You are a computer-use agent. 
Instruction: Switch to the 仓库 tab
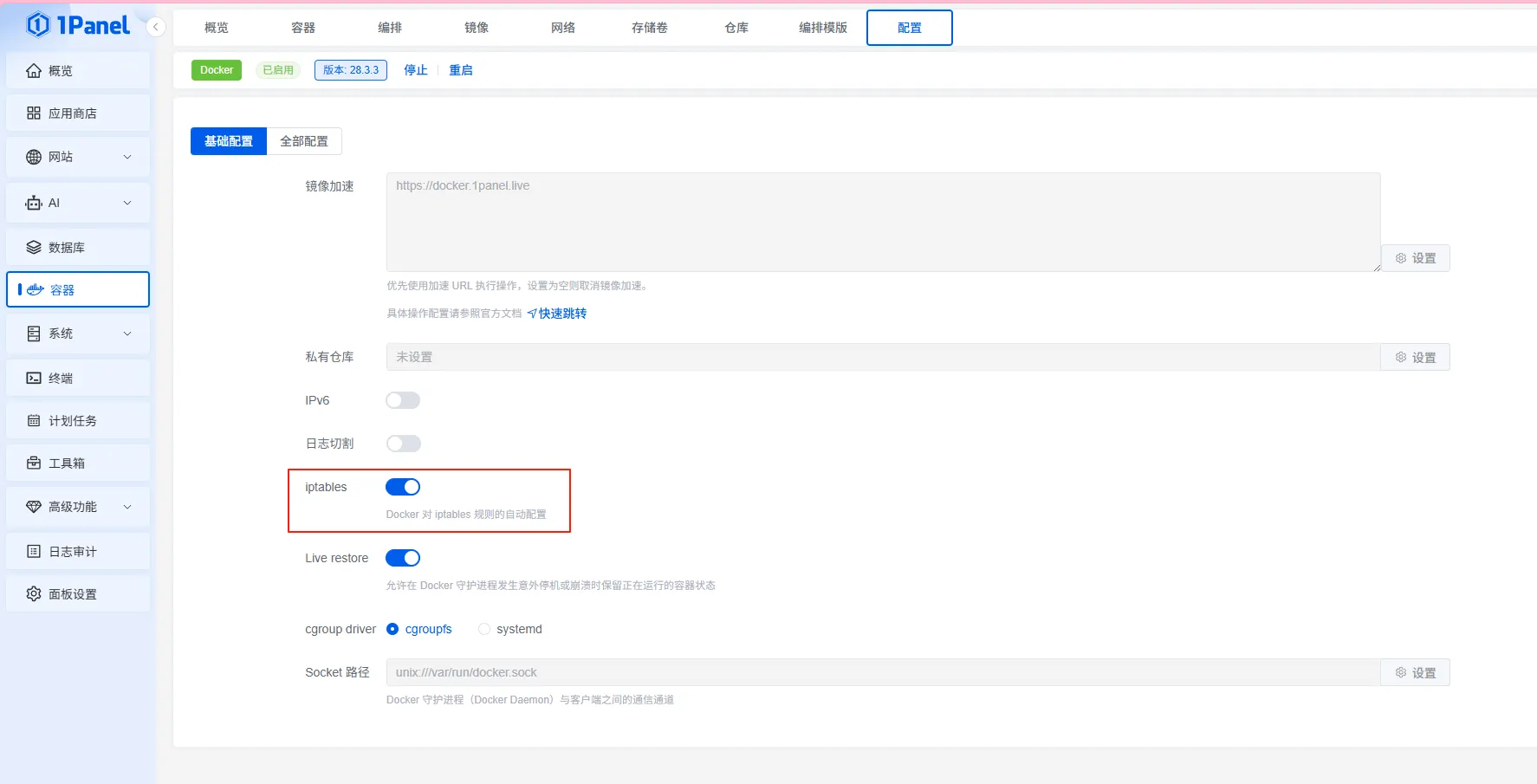pyautogui.click(x=736, y=28)
